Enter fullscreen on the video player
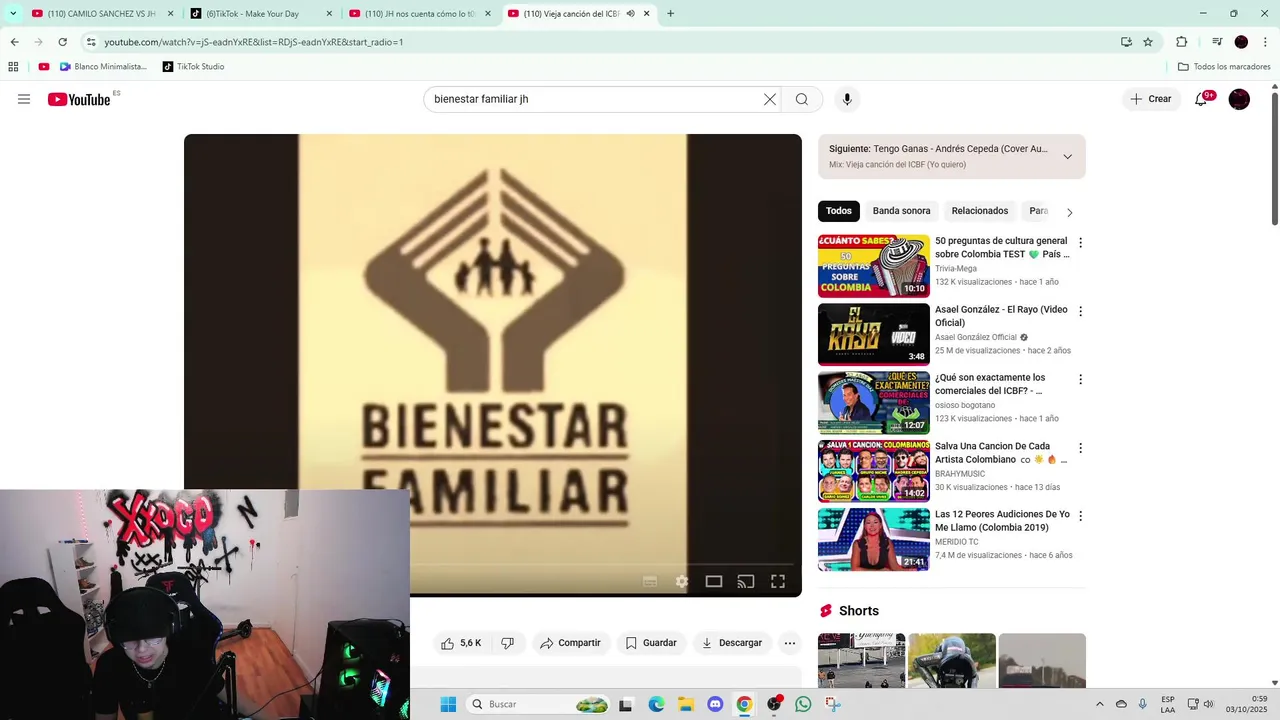The height and width of the screenshot is (720, 1280). 778,581
